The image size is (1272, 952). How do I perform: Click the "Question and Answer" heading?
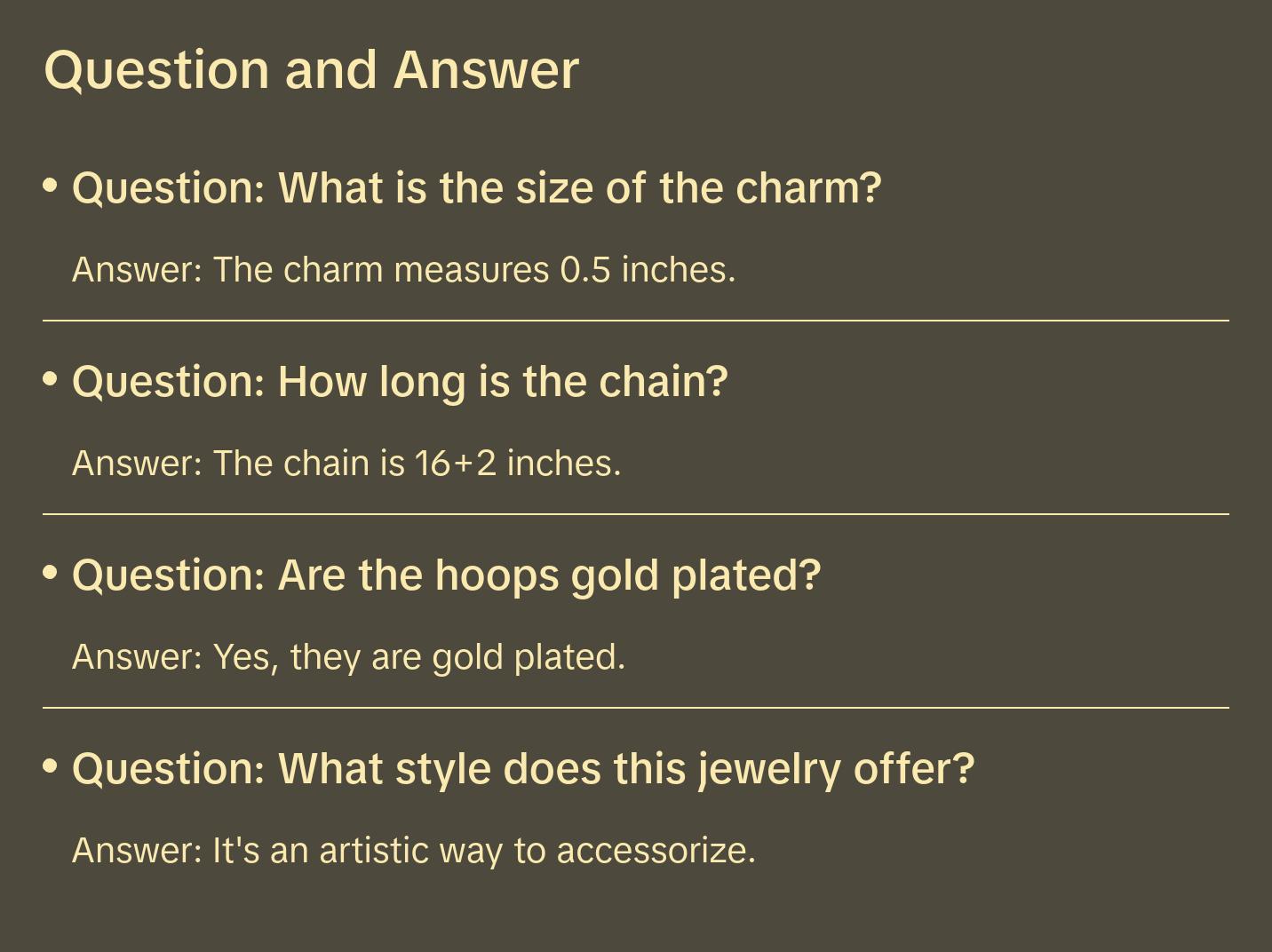coord(311,69)
